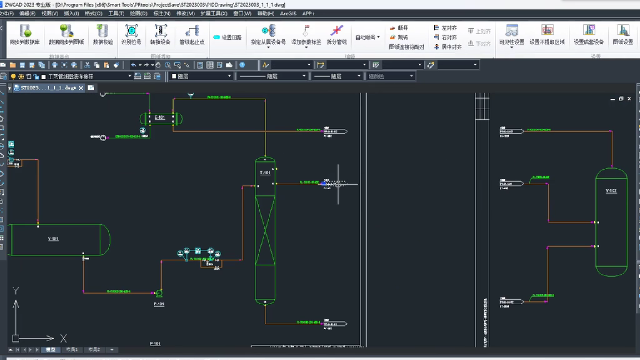Click new drawing tab button beside document tab

click(x=91, y=88)
